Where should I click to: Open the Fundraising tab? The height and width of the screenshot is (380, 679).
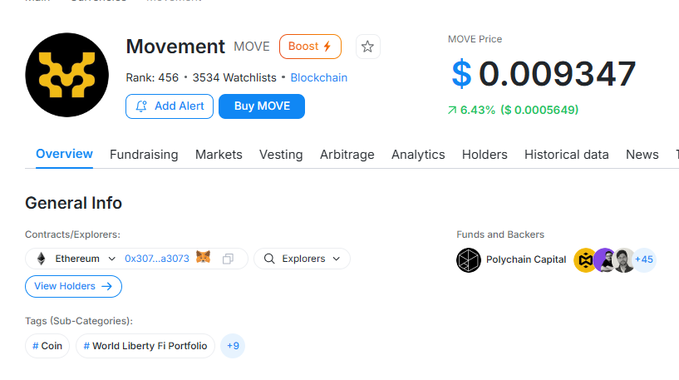click(x=144, y=155)
